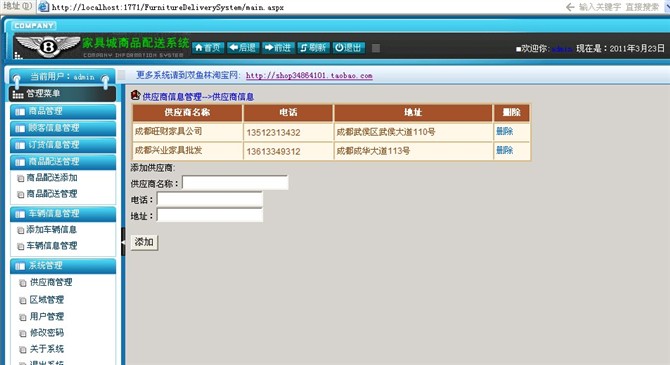
Task: Open 添加车辆信息 menu item
Action: coord(52,230)
